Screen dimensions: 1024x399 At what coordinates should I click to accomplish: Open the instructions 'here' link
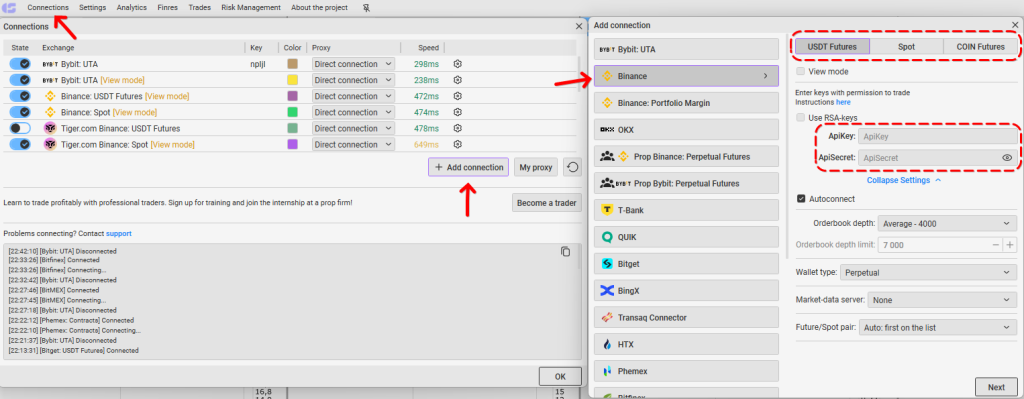click(x=843, y=103)
